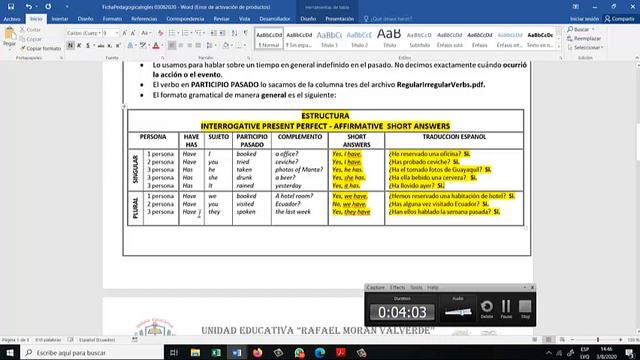
Task: Click the '¿Qué desea hacer?' tell me box
Action: point(388,19)
